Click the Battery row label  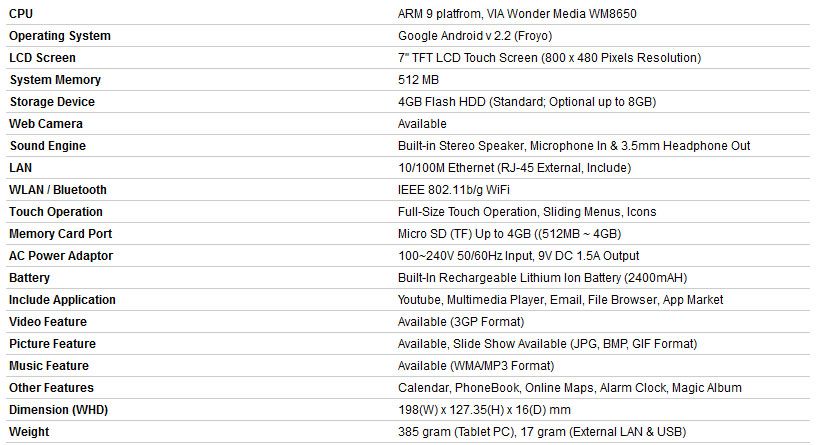29,278
